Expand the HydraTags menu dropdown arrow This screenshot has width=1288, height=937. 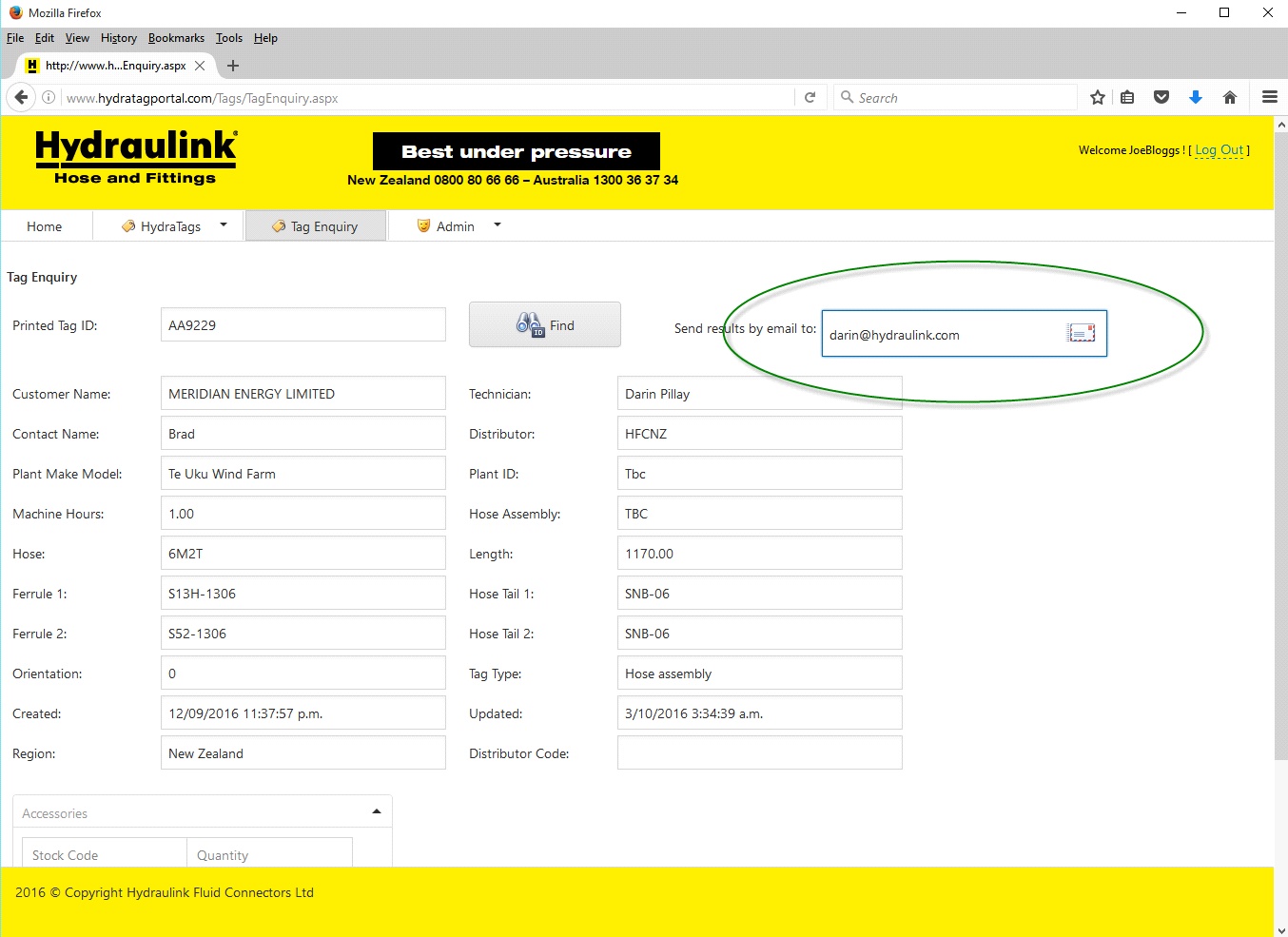pyautogui.click(x=224, y=225)
